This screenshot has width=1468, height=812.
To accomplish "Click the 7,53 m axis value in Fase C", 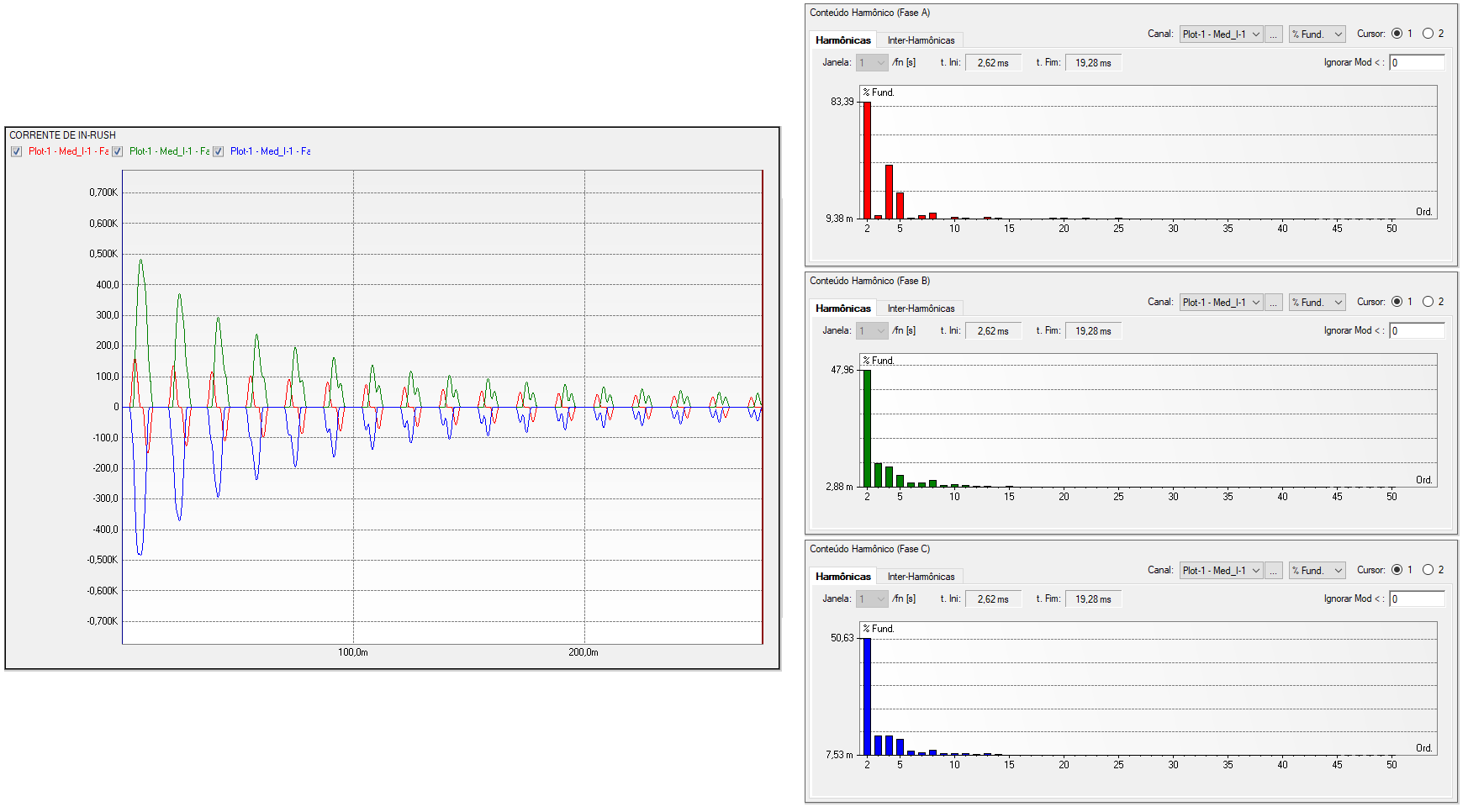I will pyautogui.click(x=839, y=755).
